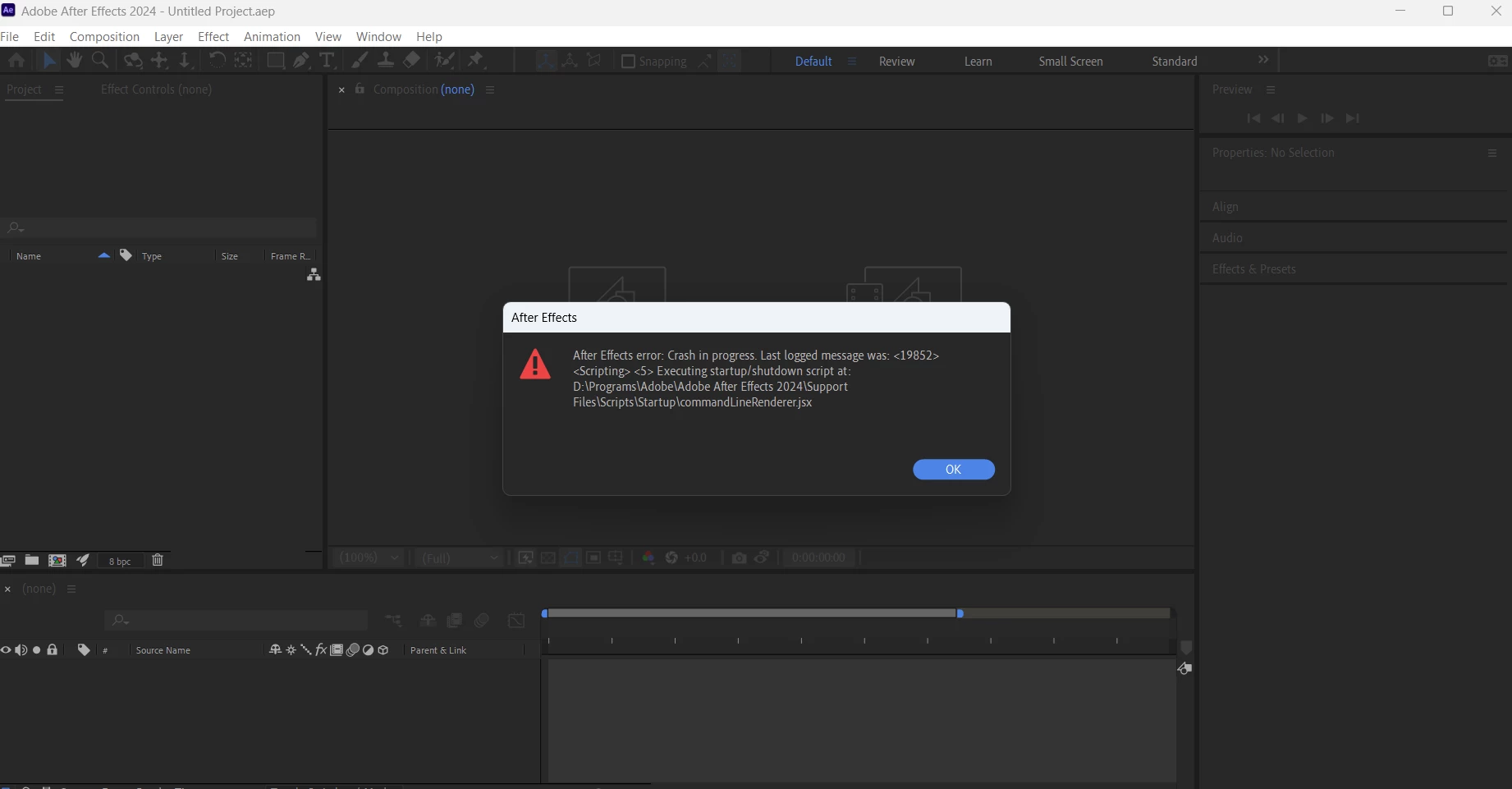Image resolution: width=1512 pixels, height=789 pixels.
Task: Open the Composition menu
Action: (104, 37)
